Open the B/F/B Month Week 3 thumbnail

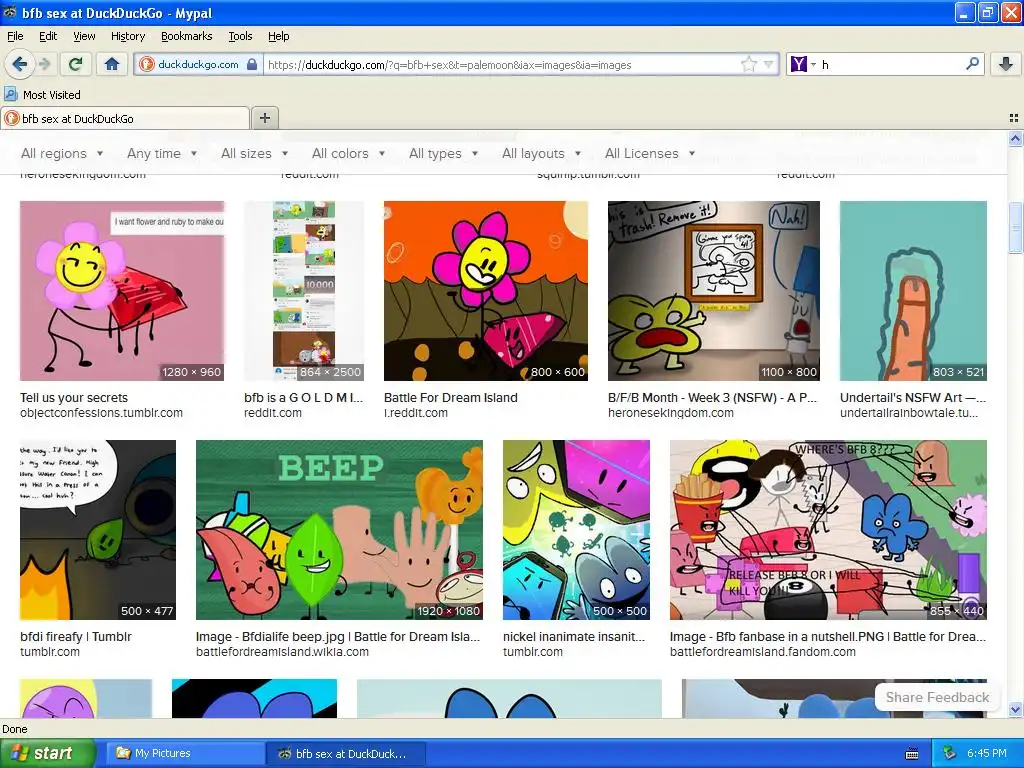pos(714,291)
